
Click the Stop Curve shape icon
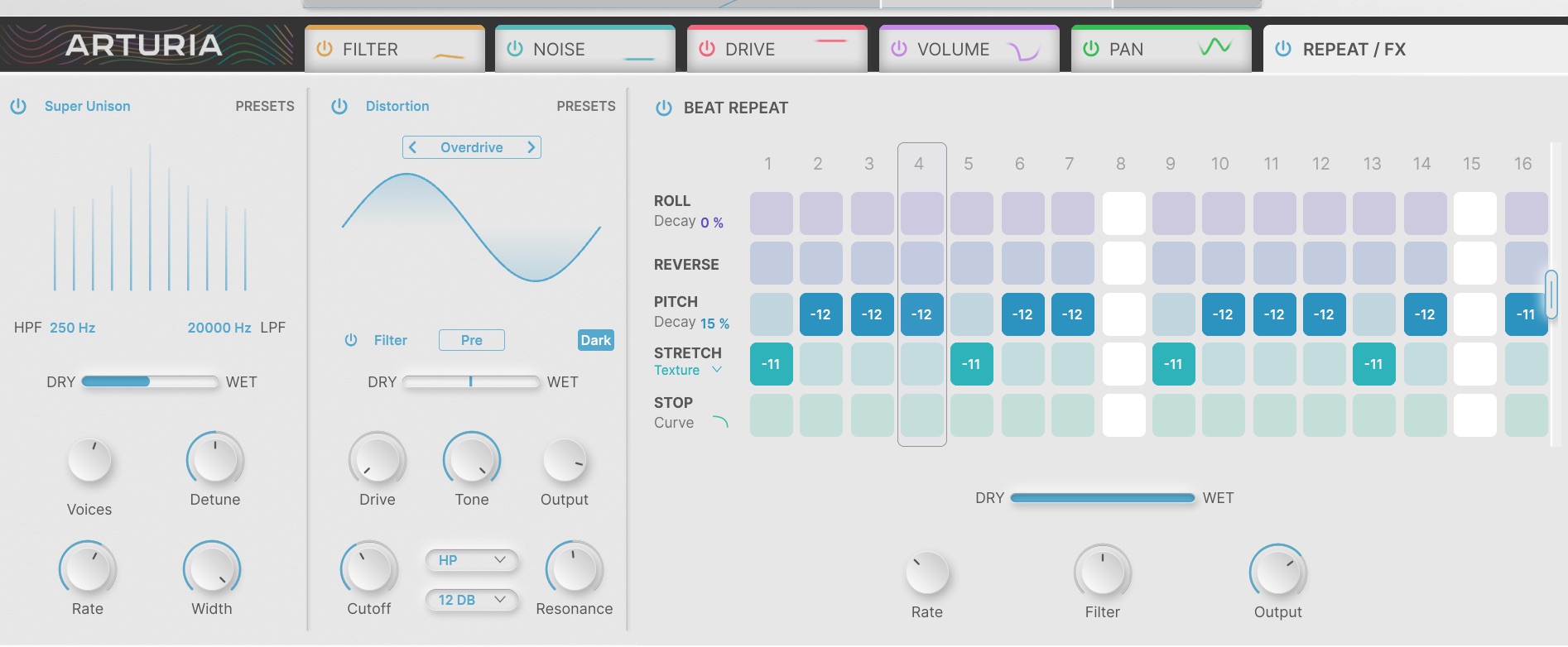(x=720, y=423)
